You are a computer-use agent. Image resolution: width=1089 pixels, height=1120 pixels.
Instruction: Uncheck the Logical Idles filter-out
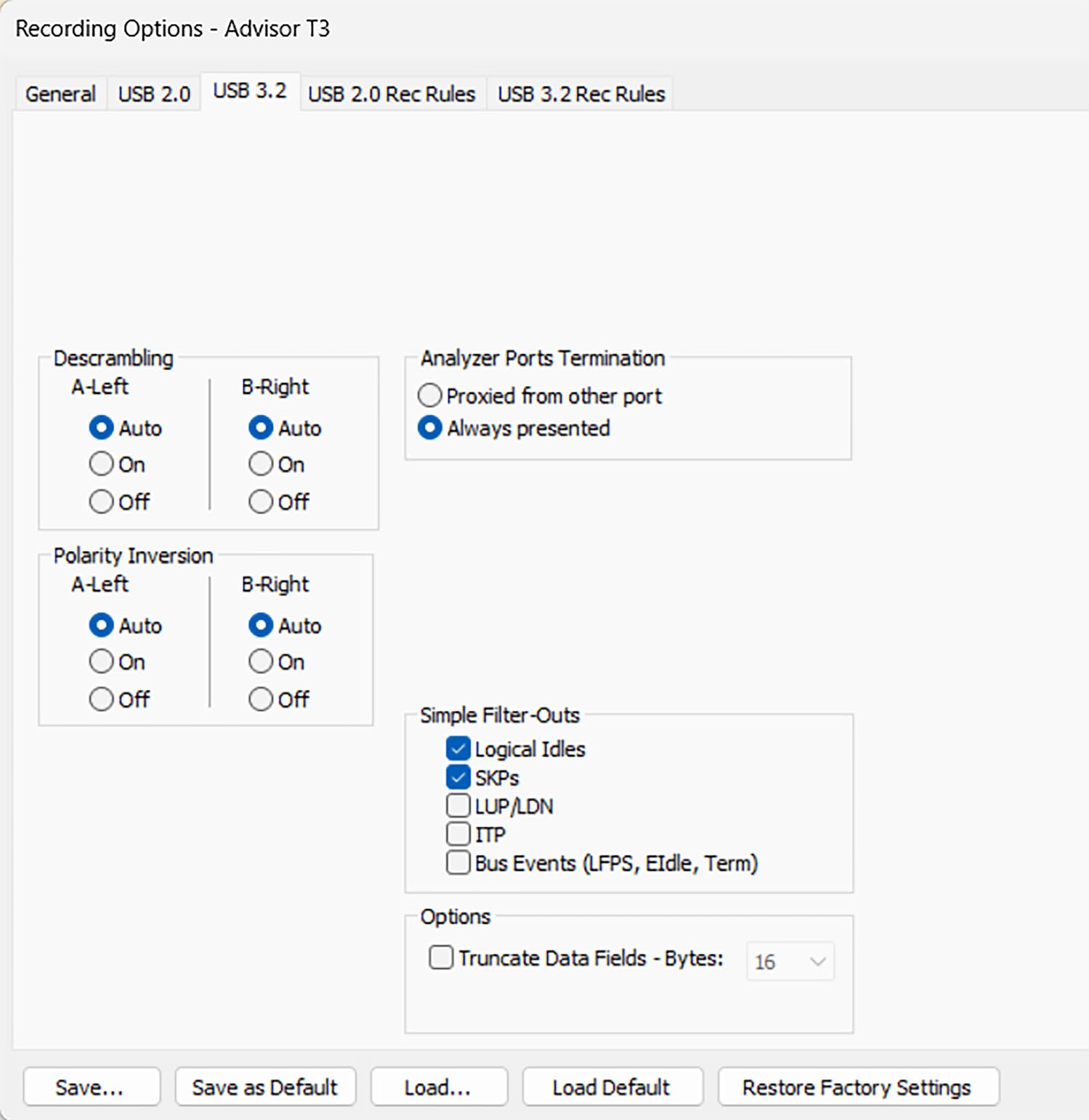pos(458,749)
